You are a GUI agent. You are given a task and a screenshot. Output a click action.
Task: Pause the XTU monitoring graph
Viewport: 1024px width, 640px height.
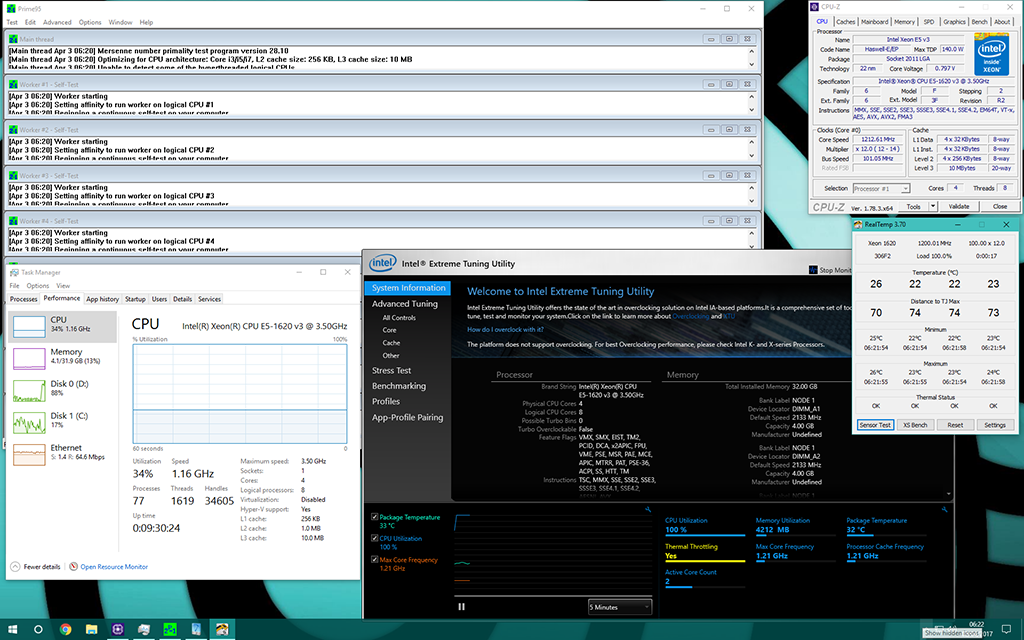tap(462, 607)
